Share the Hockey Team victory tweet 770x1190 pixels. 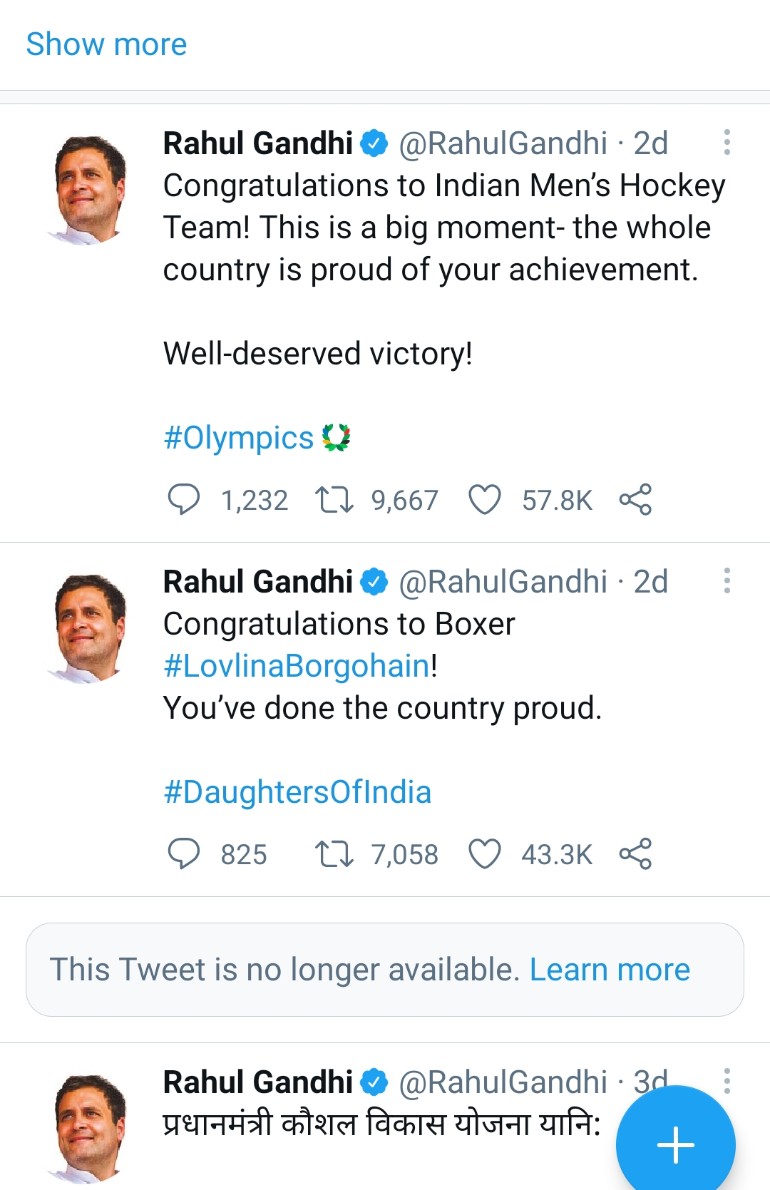[x=635, y=499]
